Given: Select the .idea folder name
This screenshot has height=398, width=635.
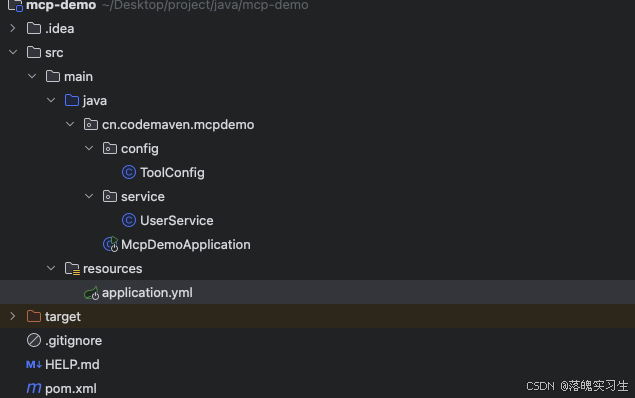Looking at the screenshot, I should point(60,28).
